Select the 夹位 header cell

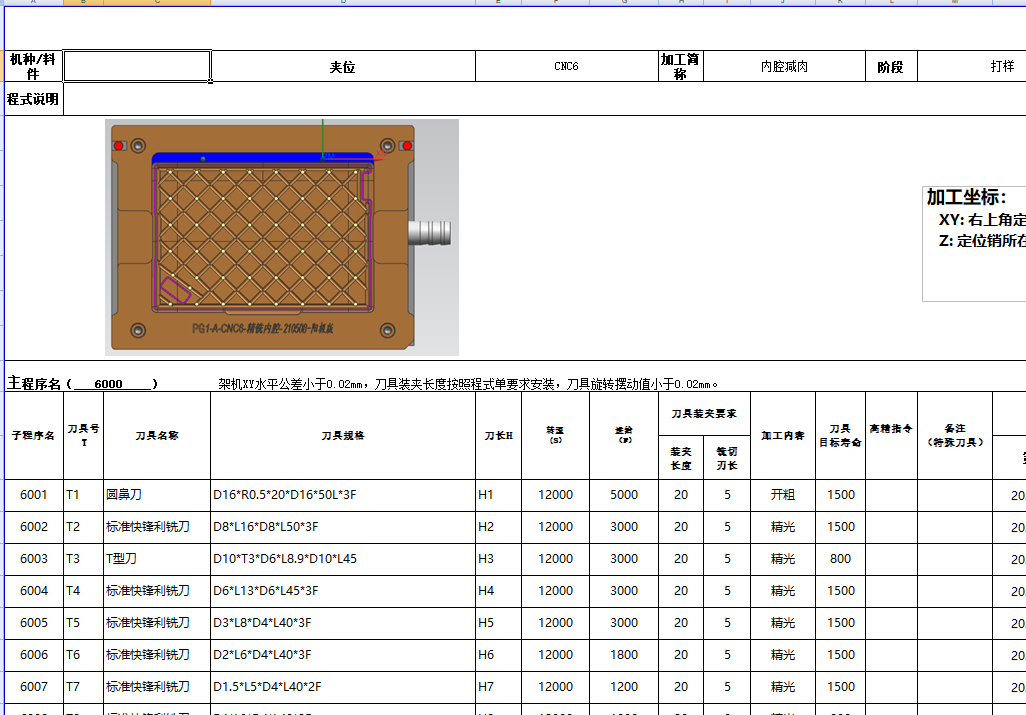pyautogui.click(x=343, y=65)
